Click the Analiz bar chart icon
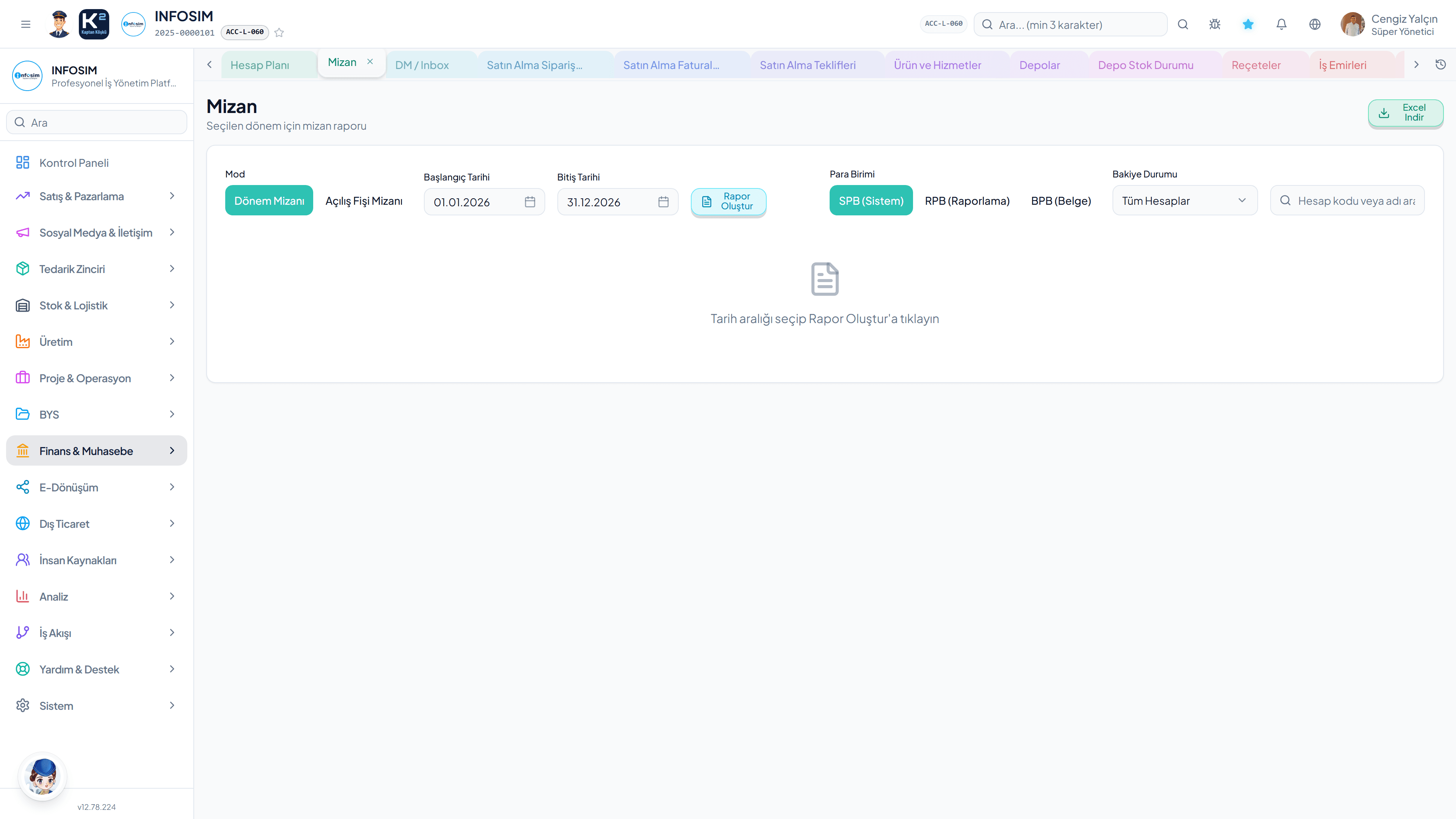The image size is (1456, 819). click(23, 596)
